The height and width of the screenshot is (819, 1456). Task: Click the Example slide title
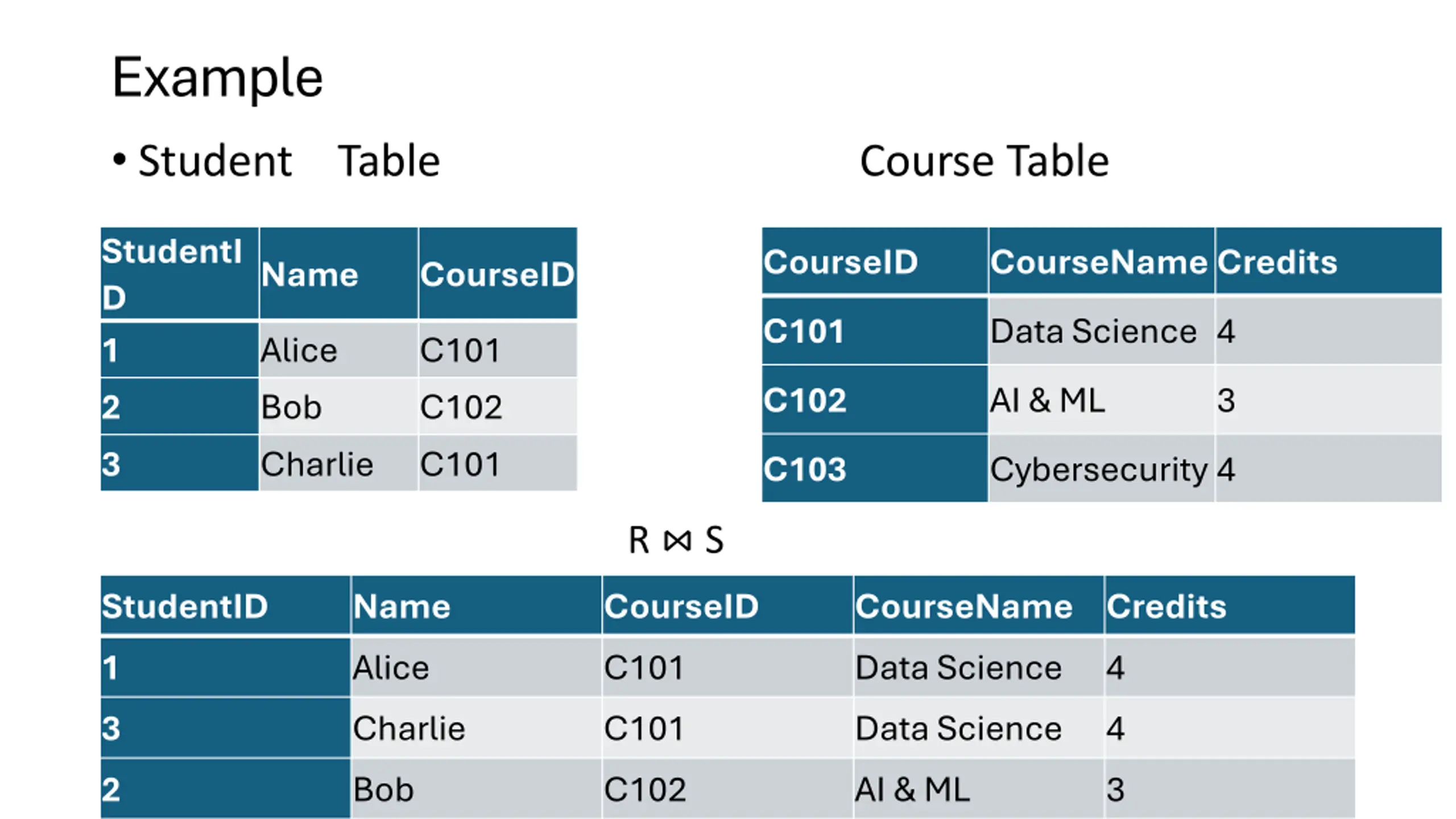[217, 78]
